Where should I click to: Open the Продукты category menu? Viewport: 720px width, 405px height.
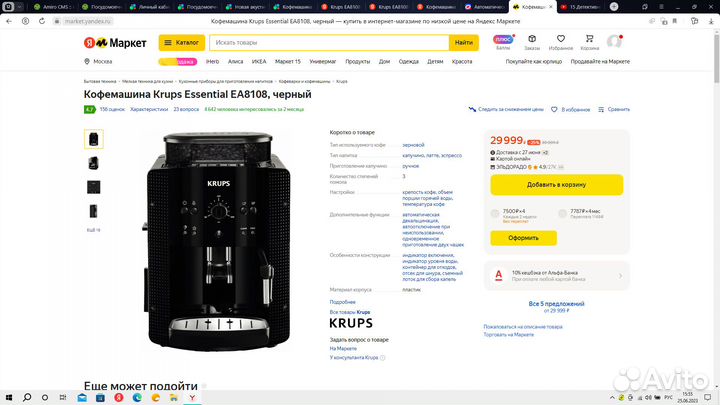(357, 61)
